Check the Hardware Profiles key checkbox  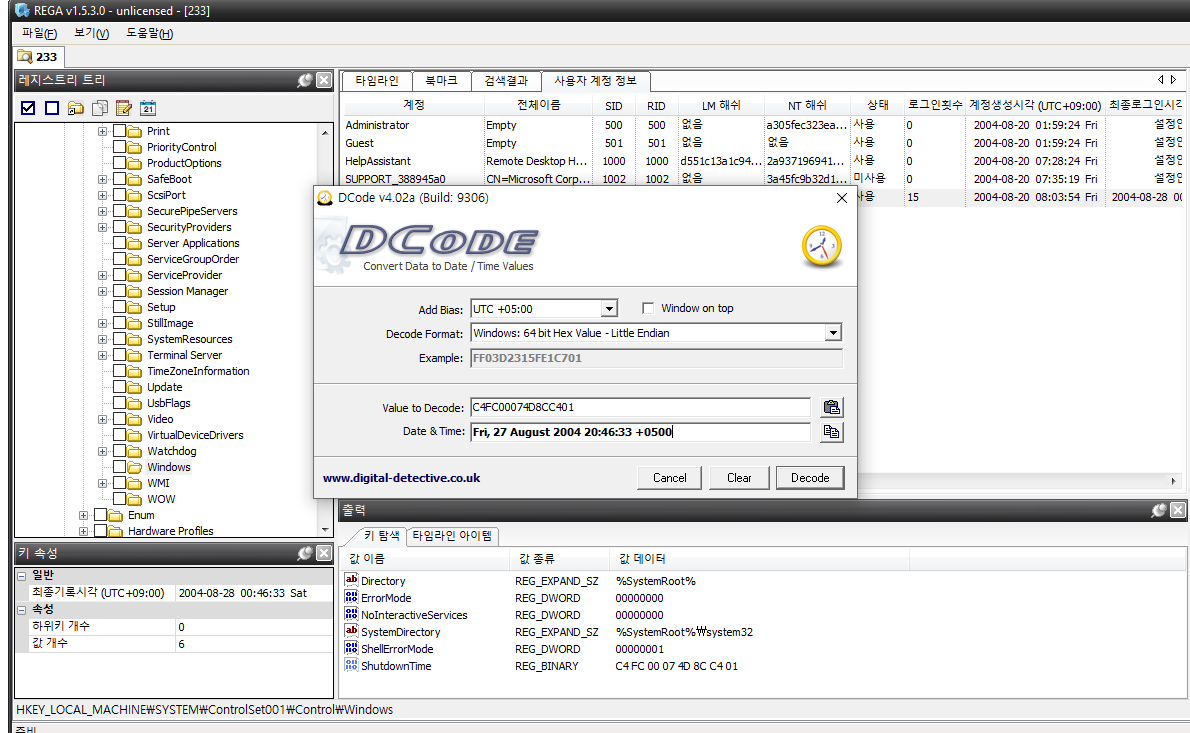click(x=100, y=530)
